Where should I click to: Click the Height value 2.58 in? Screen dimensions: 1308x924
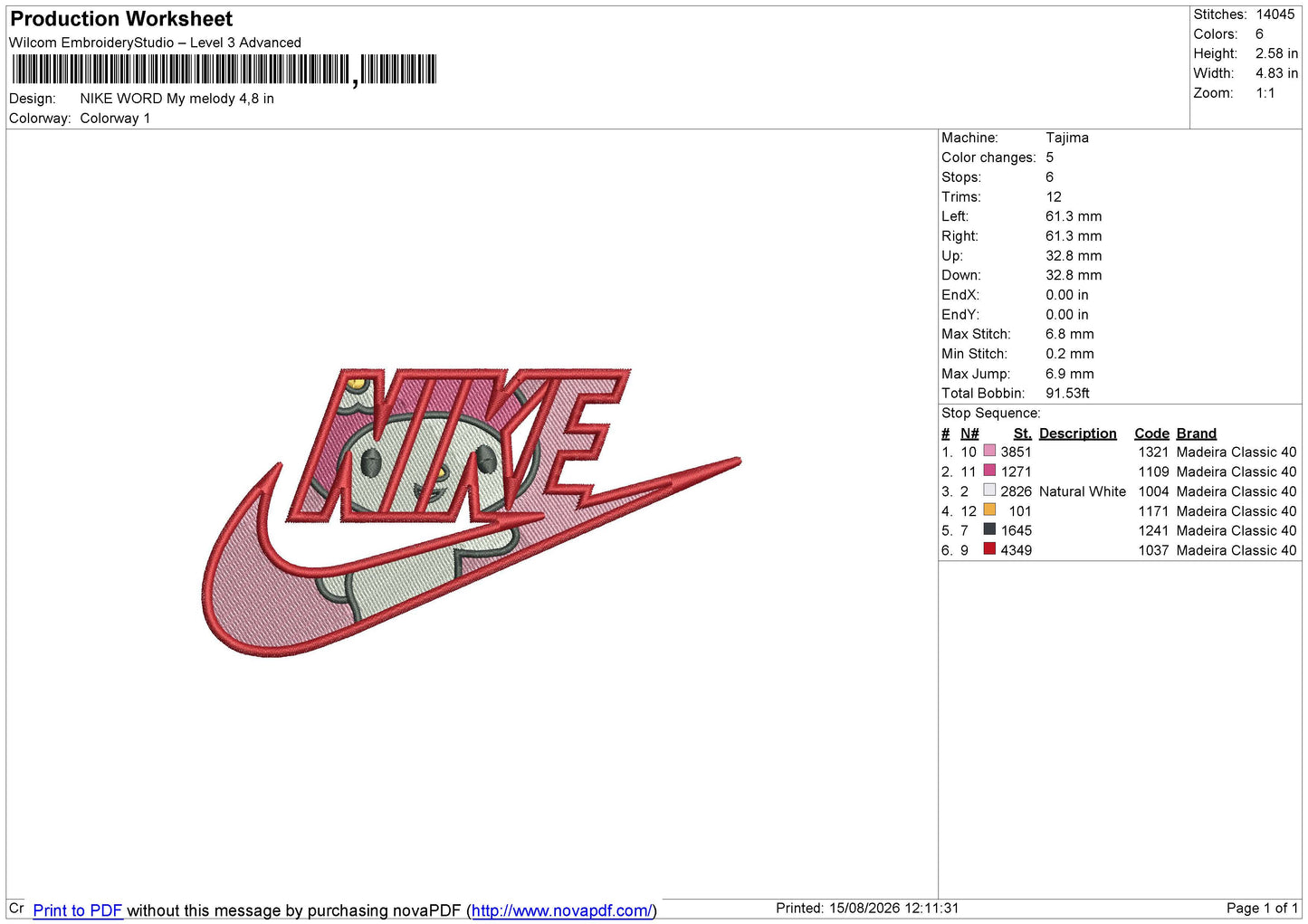(x=1276, y=53)
